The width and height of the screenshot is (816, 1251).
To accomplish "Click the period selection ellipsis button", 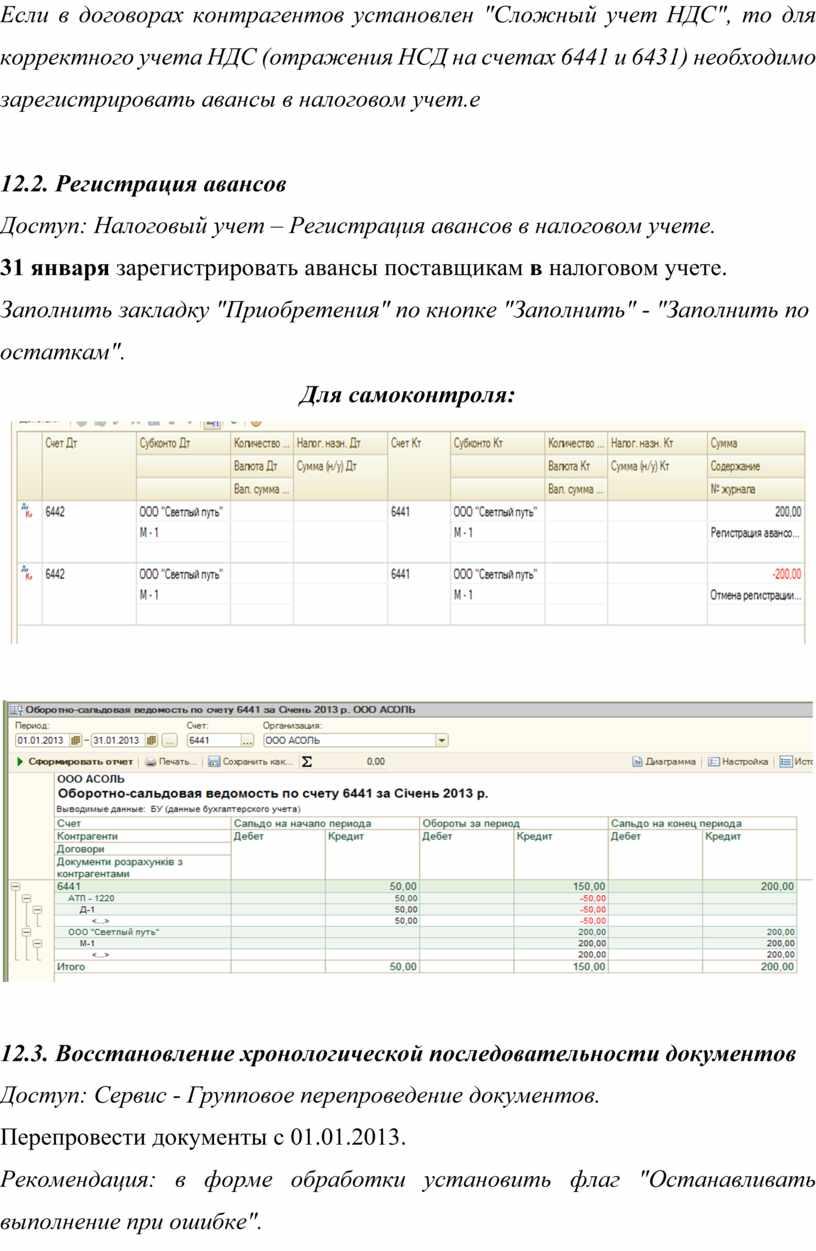I will click(x=169, y=741).
